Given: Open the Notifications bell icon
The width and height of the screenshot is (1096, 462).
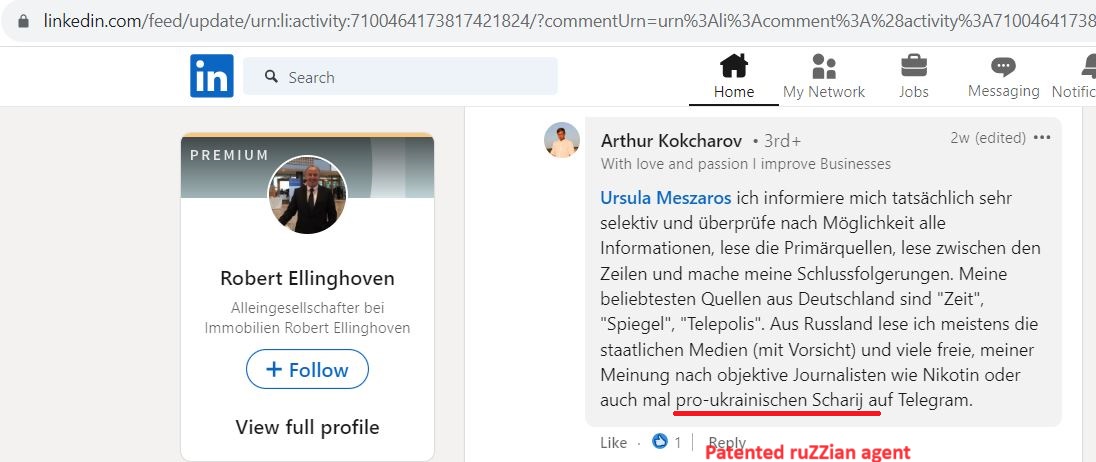Looking at the screenshot, I should click(x=1088, y=66).
